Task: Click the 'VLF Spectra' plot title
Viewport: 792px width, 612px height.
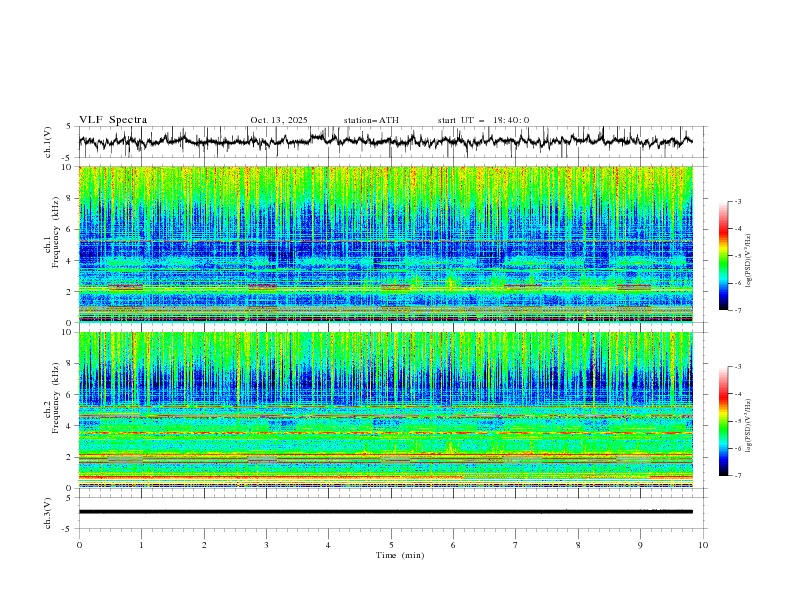Action: tap(113, 120)
